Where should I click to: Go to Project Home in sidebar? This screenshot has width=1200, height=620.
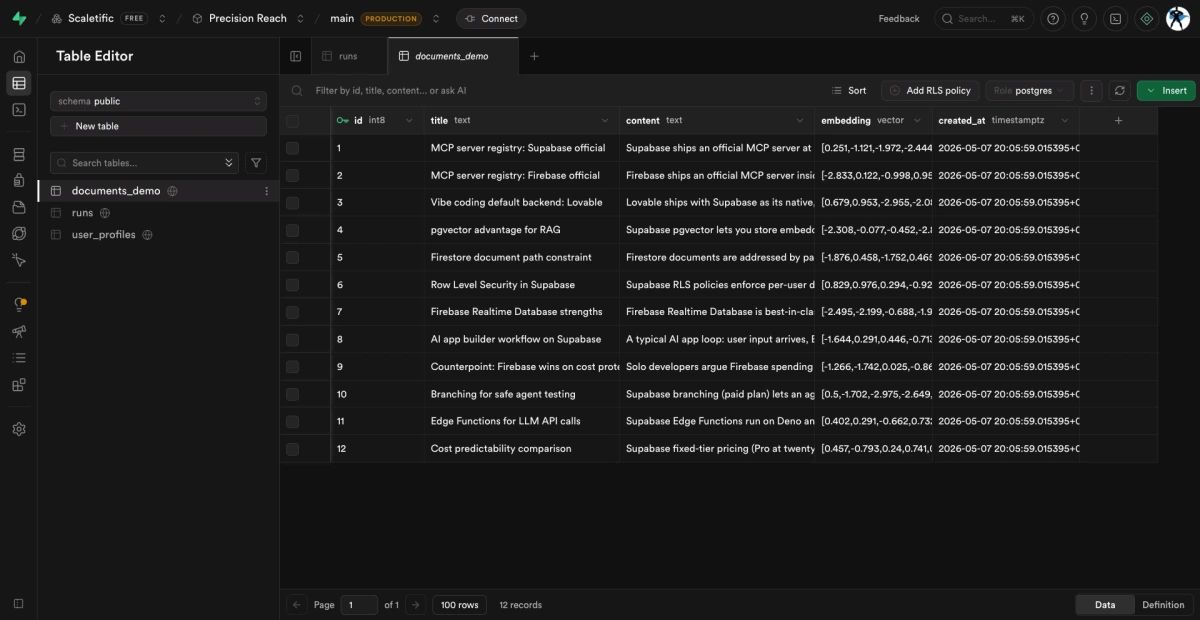point(19,57)
